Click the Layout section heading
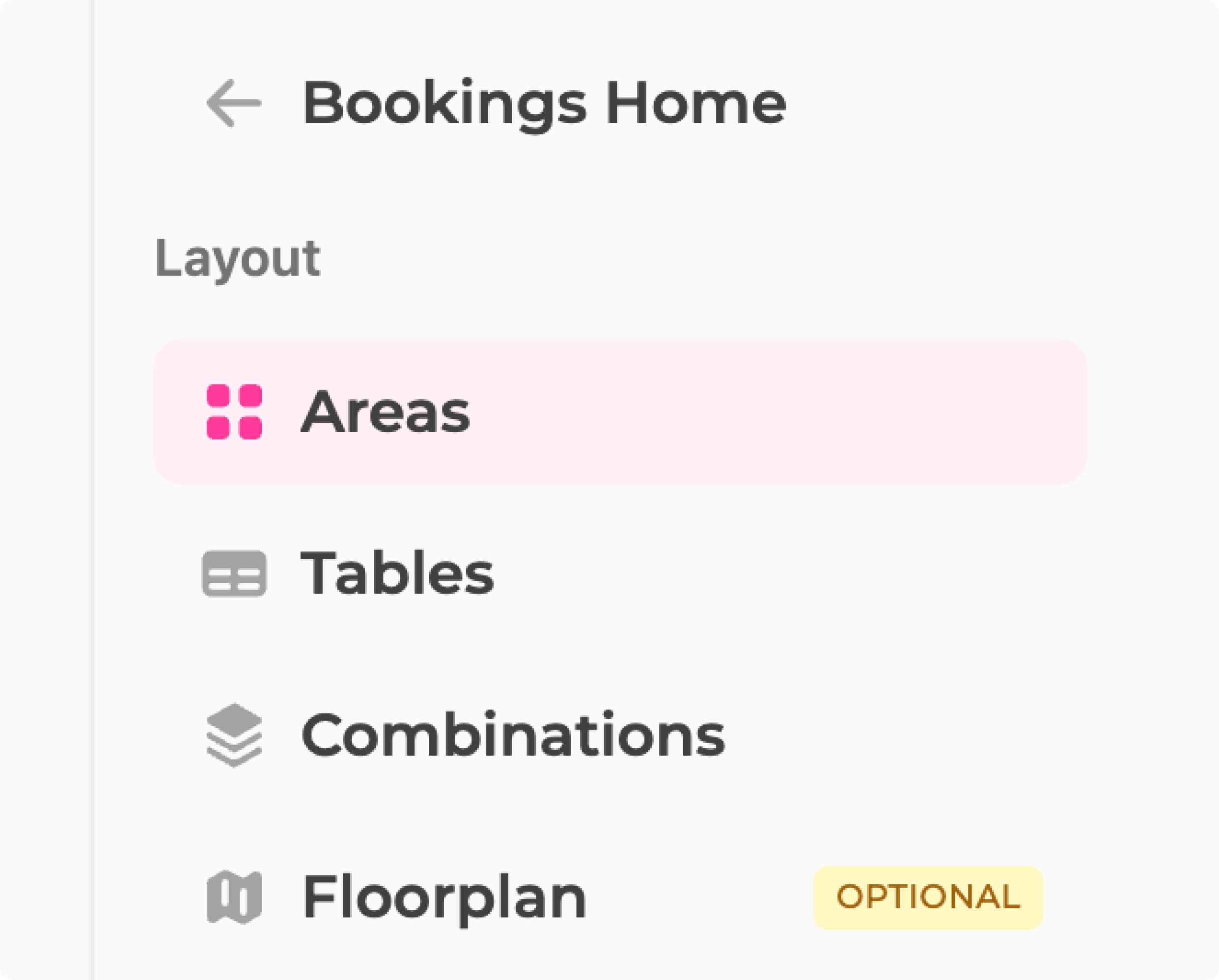Image resolution: width=1219 pixels, height=980 pixels. pos(238,259)
